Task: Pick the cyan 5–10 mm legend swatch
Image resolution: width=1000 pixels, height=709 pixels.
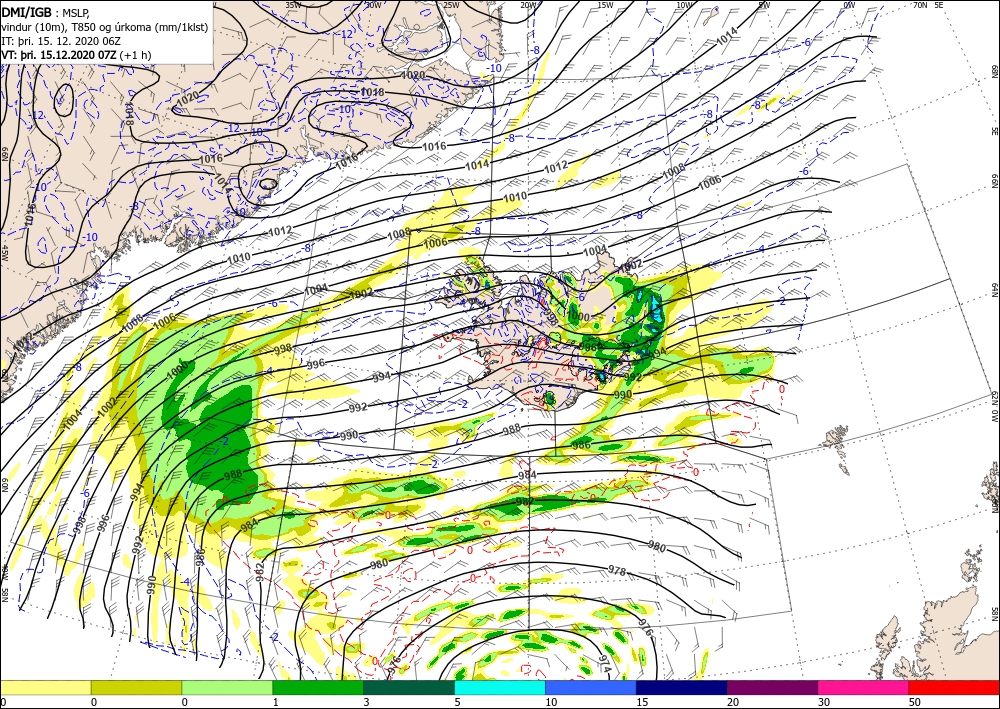Action: pyautogui.click(x=499, y=687)
